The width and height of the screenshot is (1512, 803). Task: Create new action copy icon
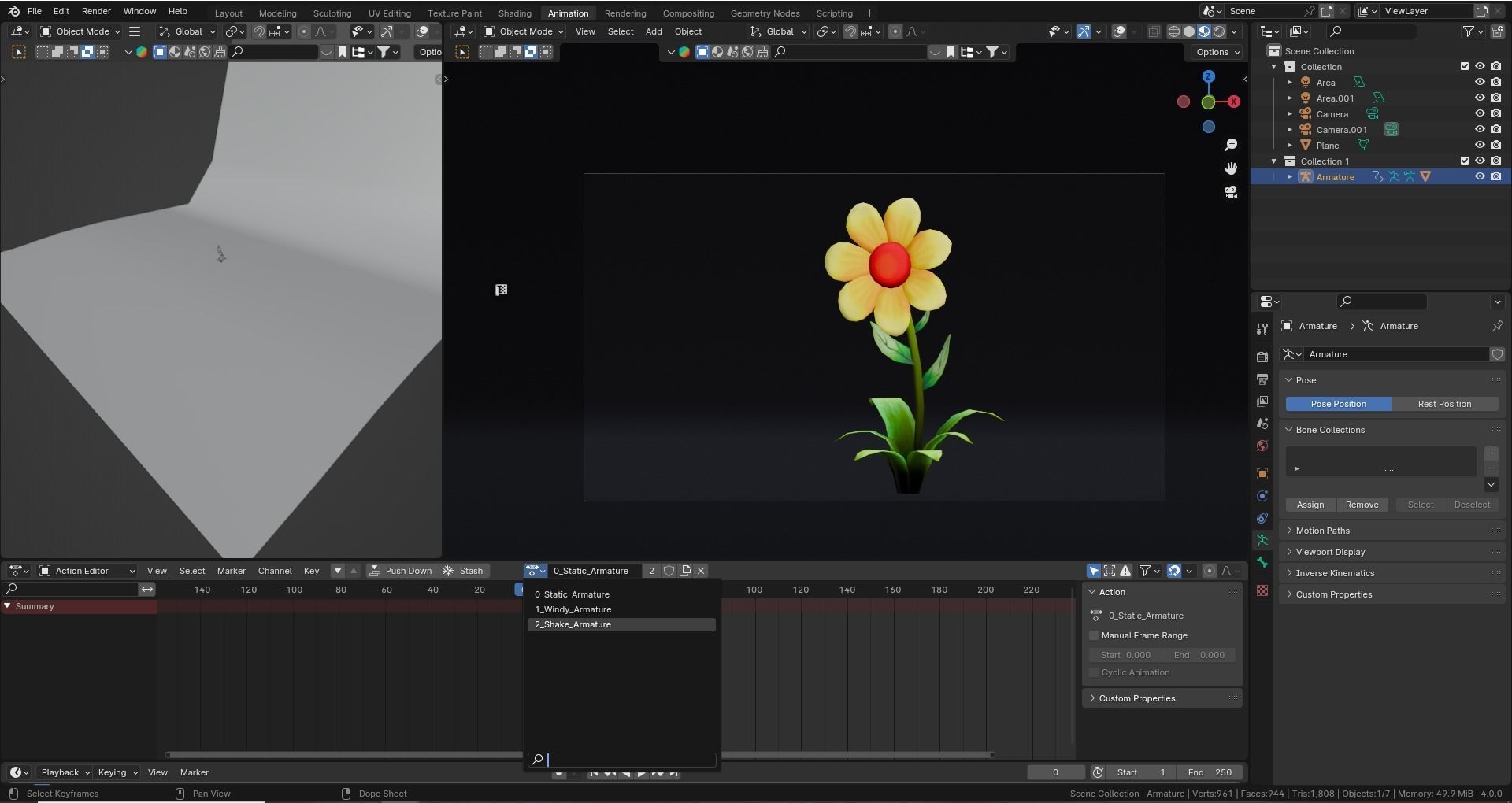point(685,571)
